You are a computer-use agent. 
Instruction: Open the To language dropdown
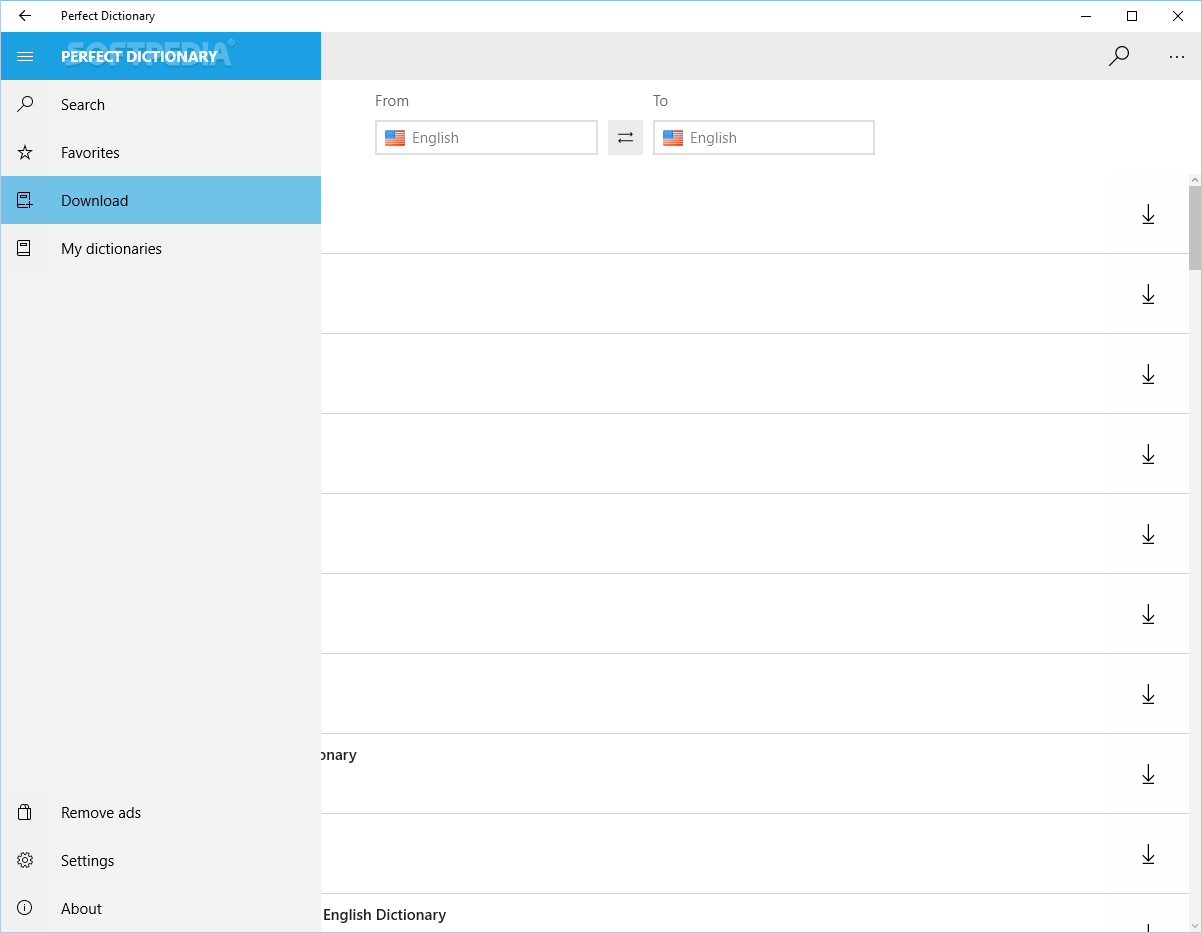point(764,138)
